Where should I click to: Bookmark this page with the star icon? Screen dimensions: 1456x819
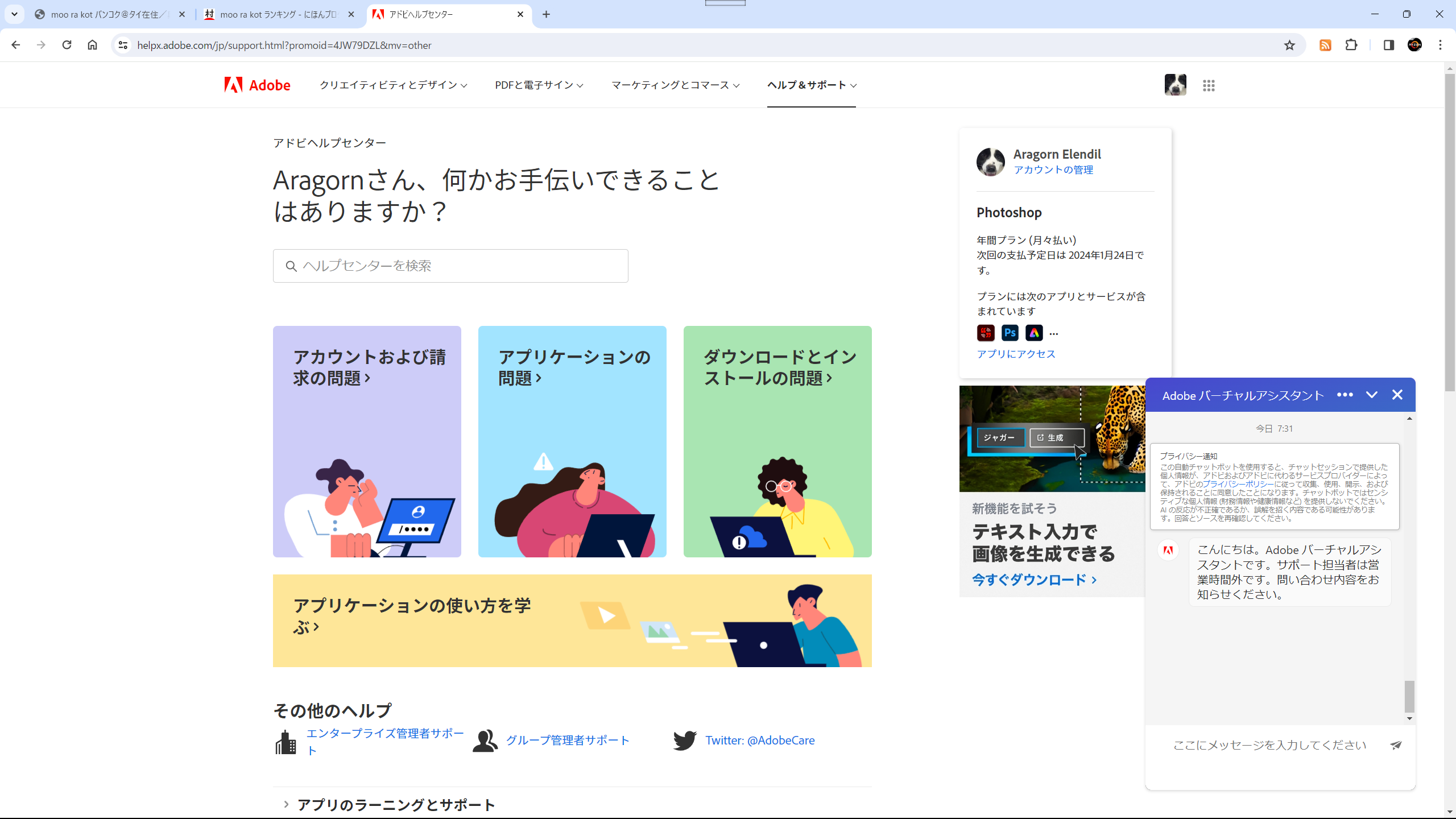point(1289,45)
